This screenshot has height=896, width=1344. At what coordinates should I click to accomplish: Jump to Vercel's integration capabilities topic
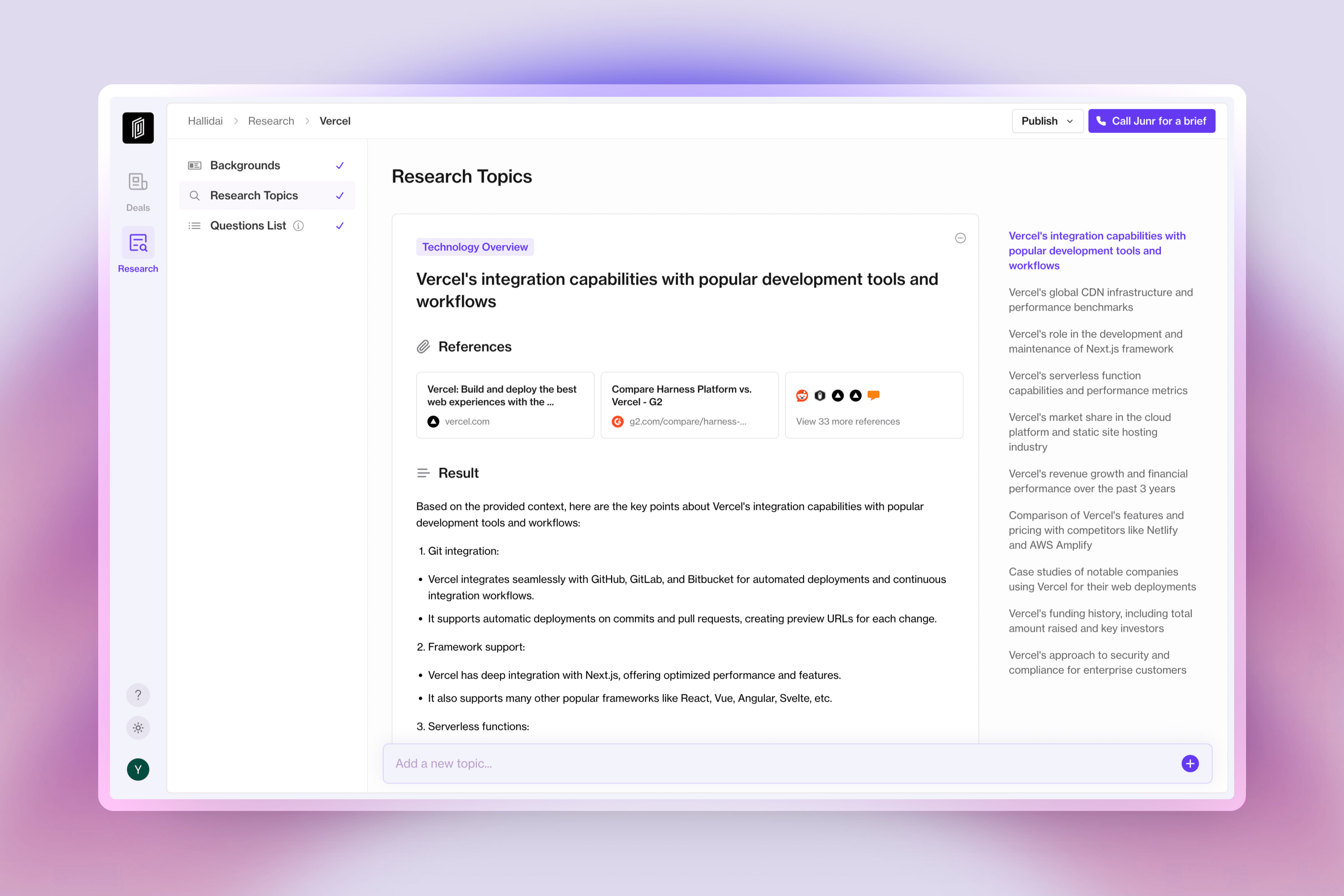pos(1097,251)
